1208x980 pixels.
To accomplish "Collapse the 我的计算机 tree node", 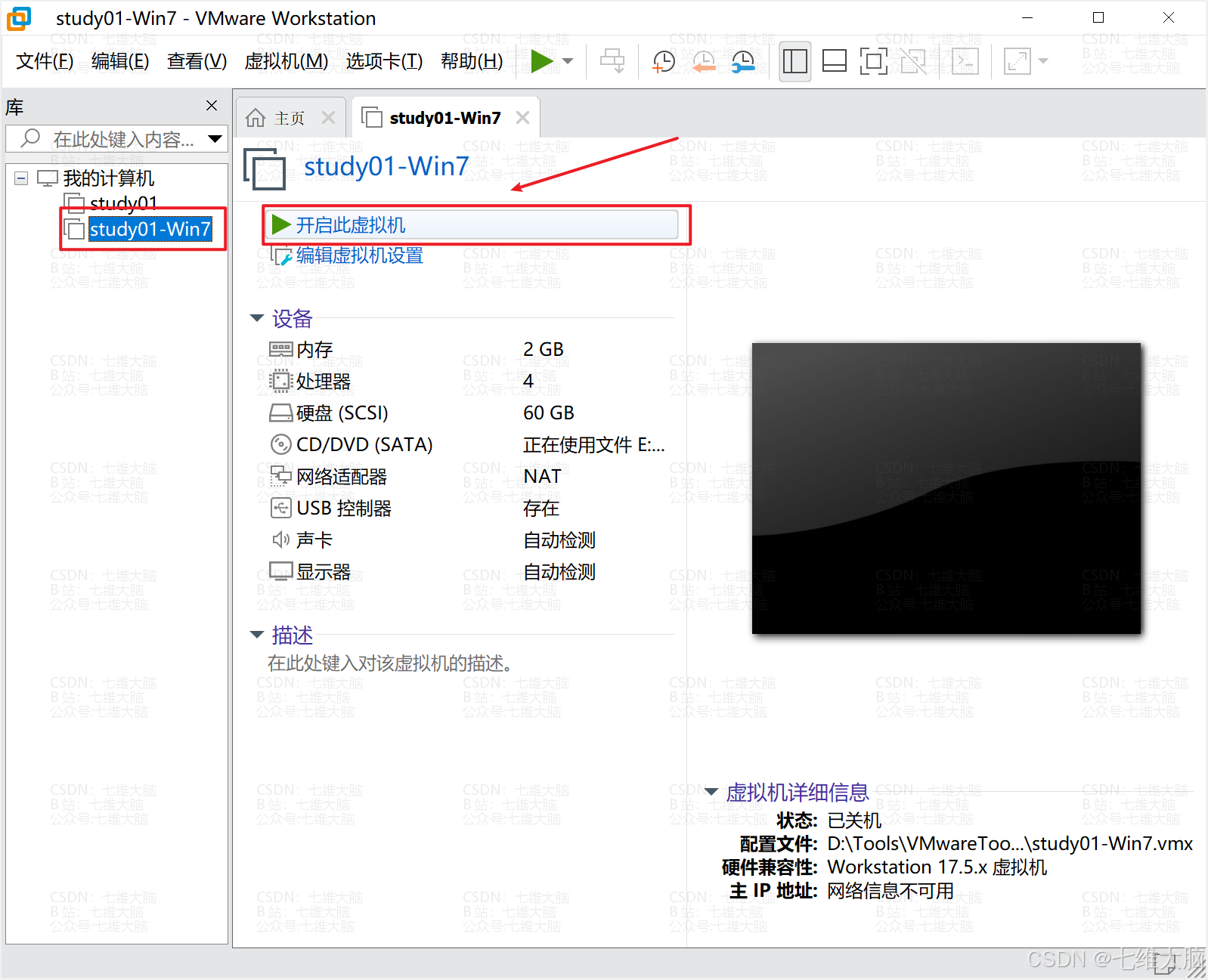I will pyautogui.click(x=21, y=178).
